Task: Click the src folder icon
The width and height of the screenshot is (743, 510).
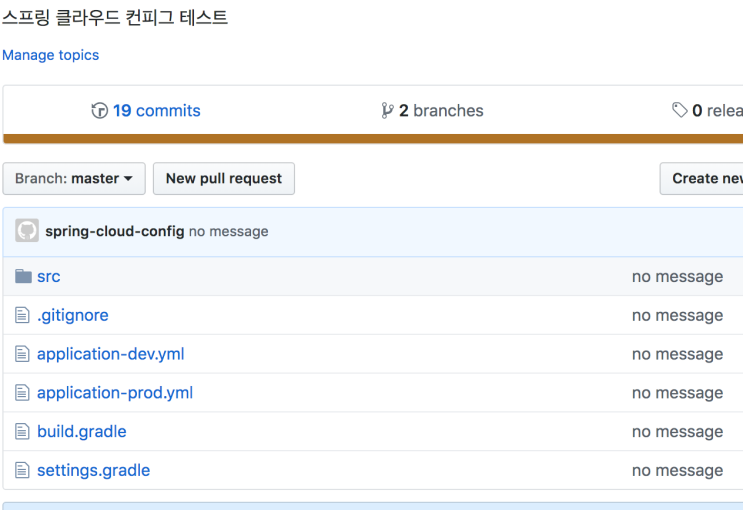Action: [x=23, y=276]
